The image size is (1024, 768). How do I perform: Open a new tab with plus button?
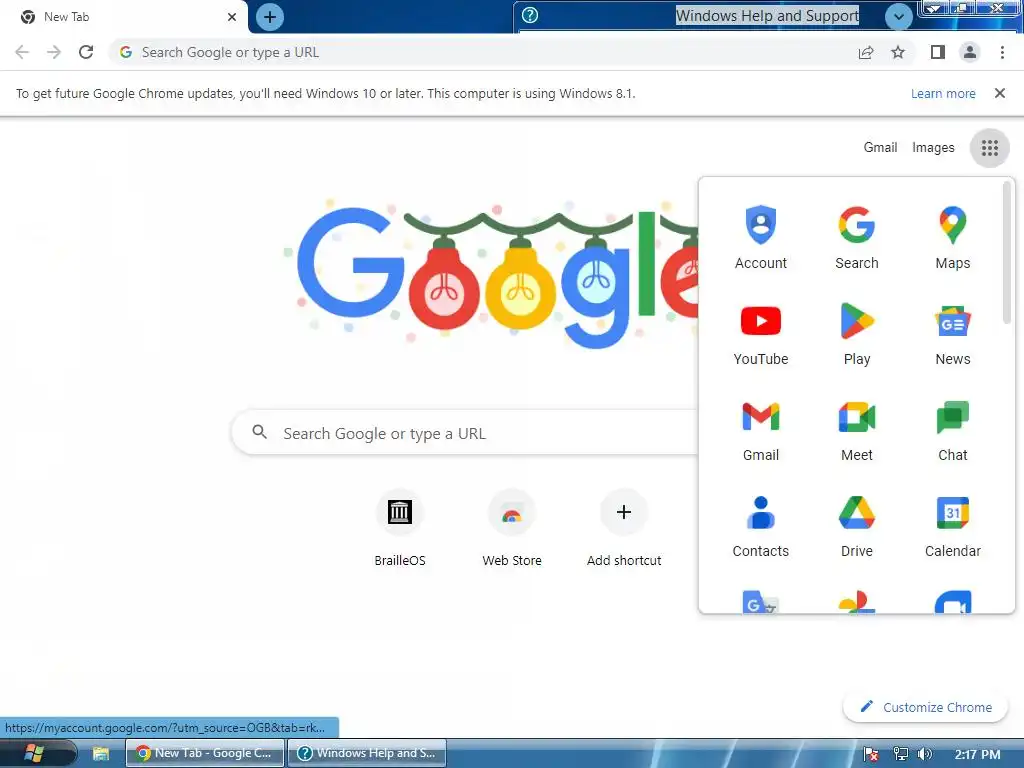[270, 17]
